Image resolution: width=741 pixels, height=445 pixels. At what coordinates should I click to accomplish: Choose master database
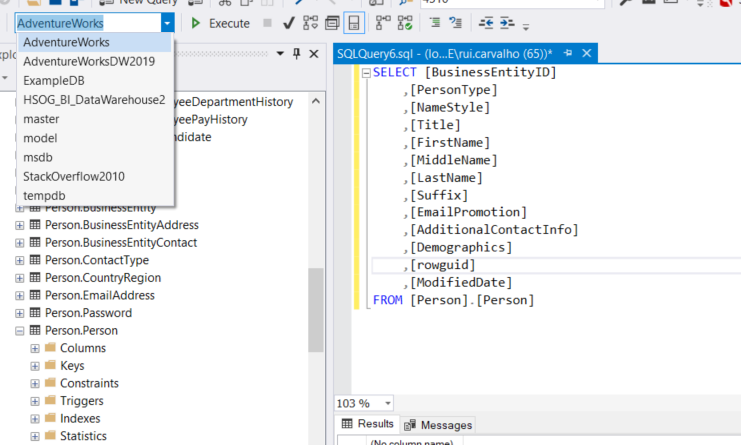point(95,119)
